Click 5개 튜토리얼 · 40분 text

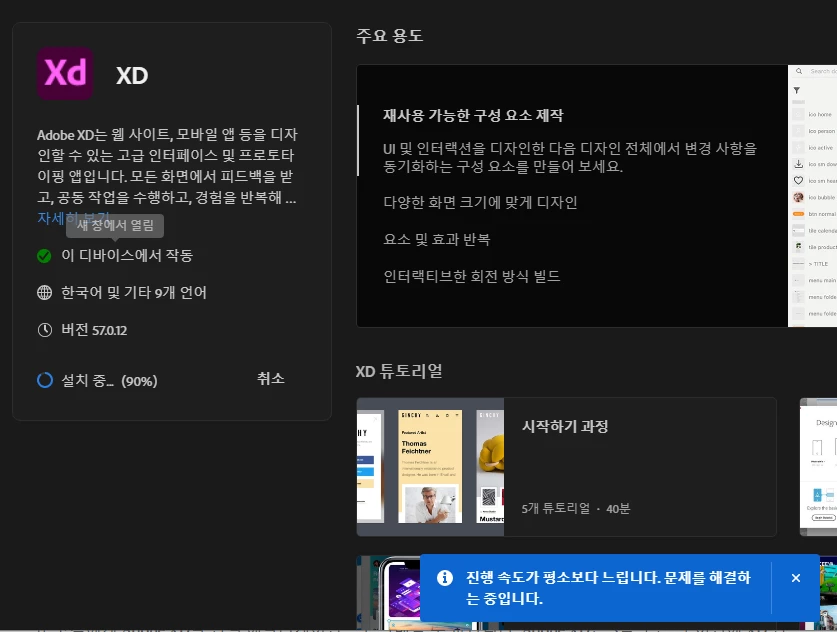(x=575, y=508)
